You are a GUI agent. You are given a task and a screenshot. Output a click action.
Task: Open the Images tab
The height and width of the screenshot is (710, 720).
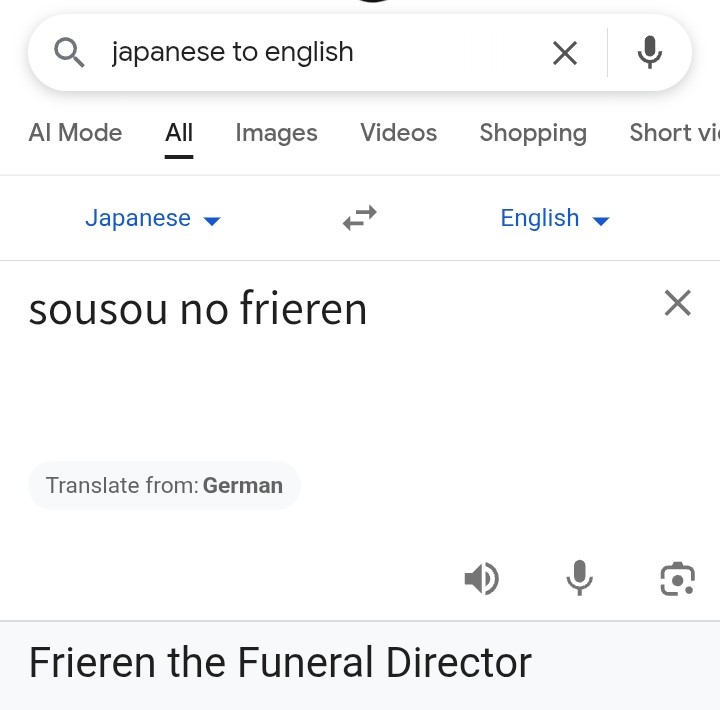pyautogui.click(x=276, y=133)
